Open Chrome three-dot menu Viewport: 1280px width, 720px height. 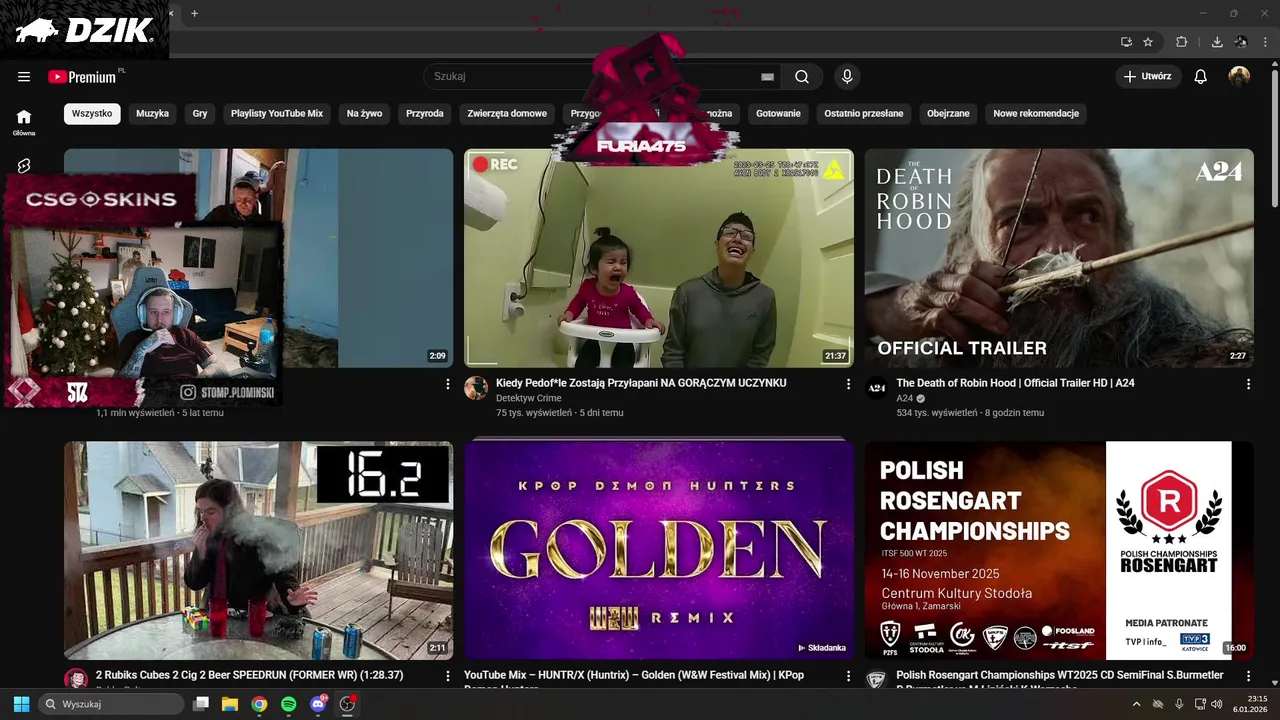click(1264, 42)
